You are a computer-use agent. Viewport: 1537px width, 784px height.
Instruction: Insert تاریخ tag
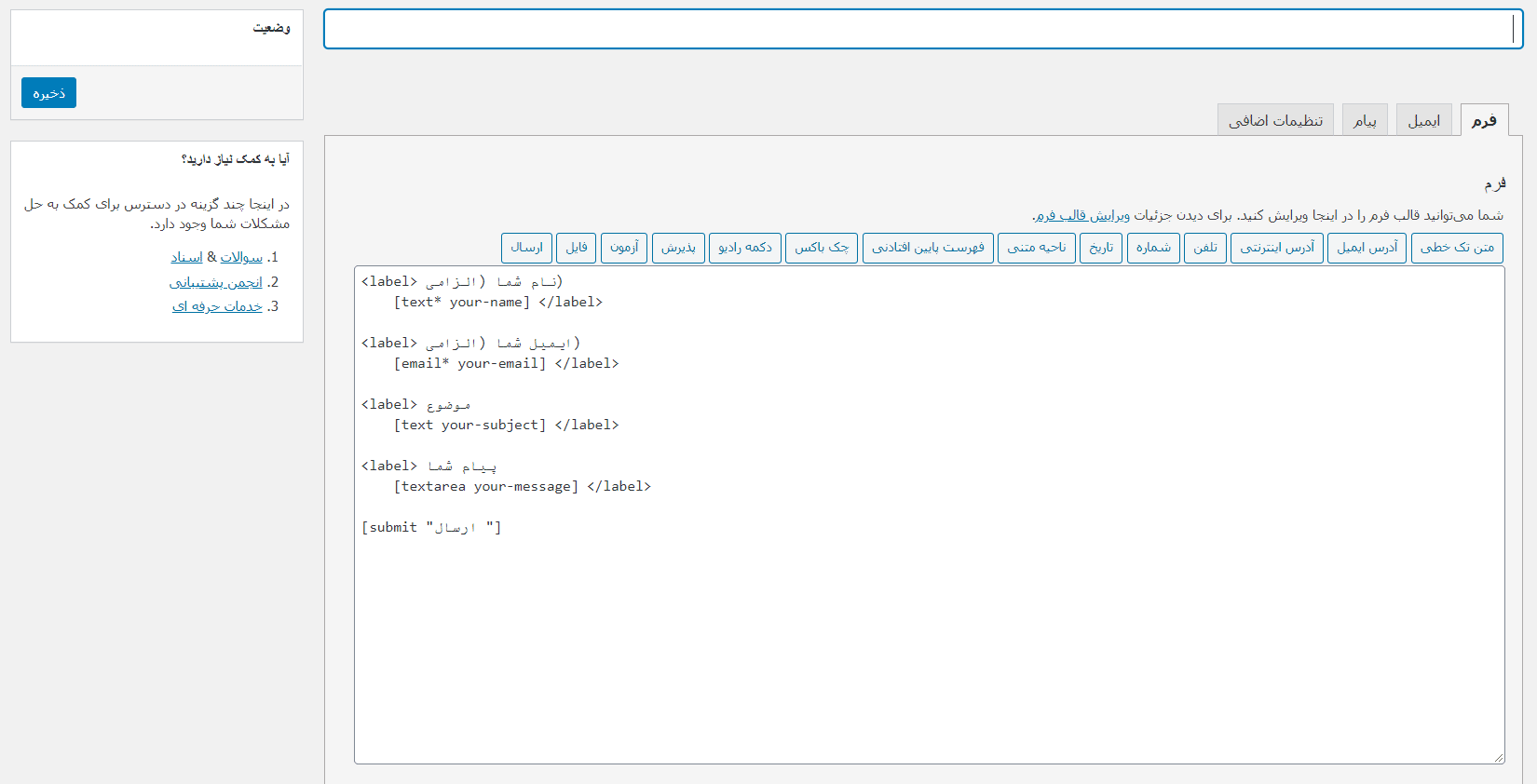[x=1101, y=248]
